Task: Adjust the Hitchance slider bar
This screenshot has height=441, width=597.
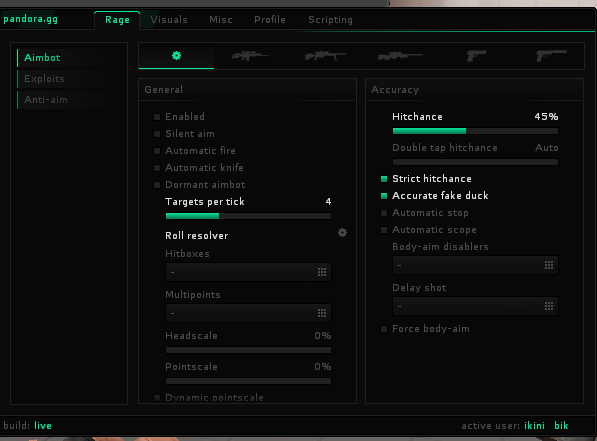Action: [x=475, y=131]
